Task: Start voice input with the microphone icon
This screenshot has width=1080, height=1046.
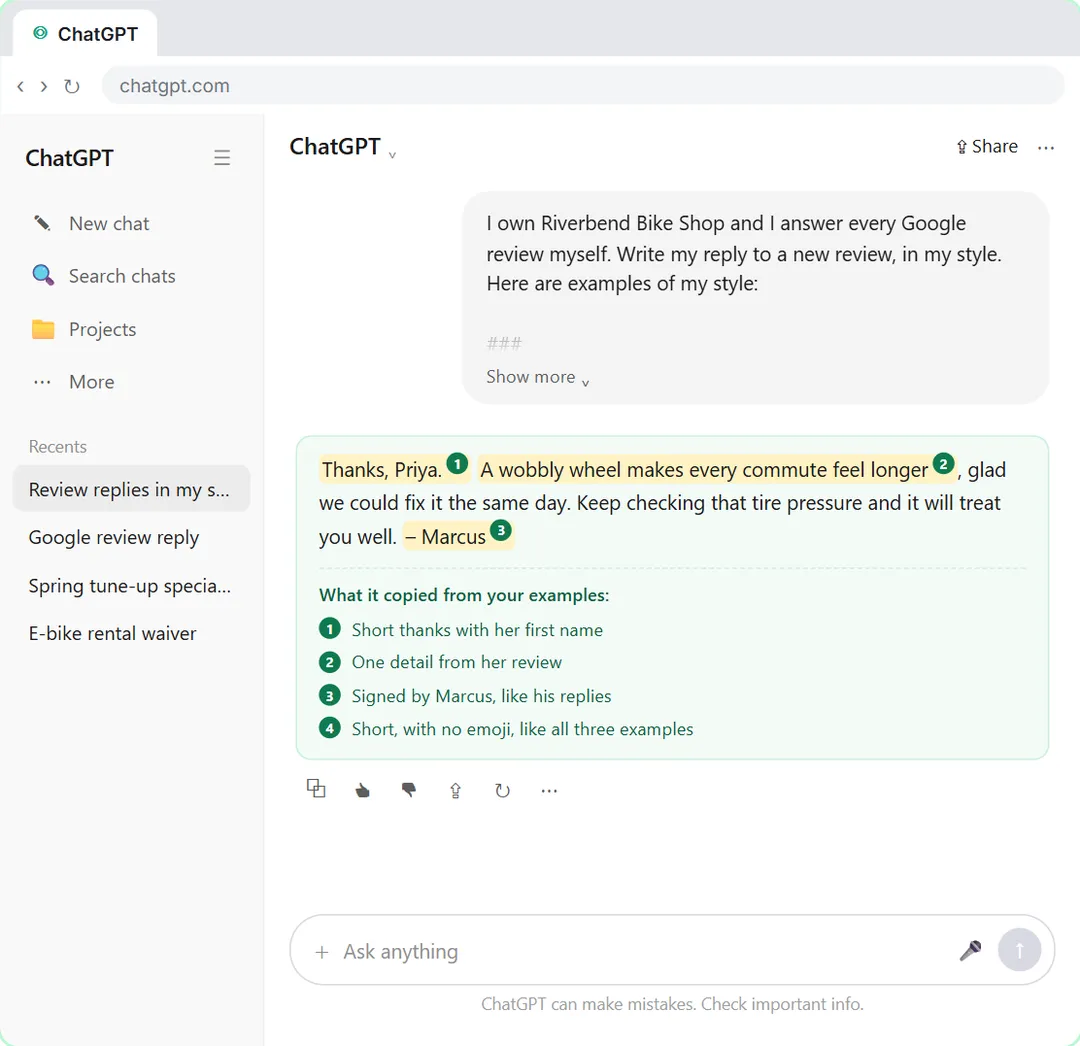Action: [x=970, y=950]
